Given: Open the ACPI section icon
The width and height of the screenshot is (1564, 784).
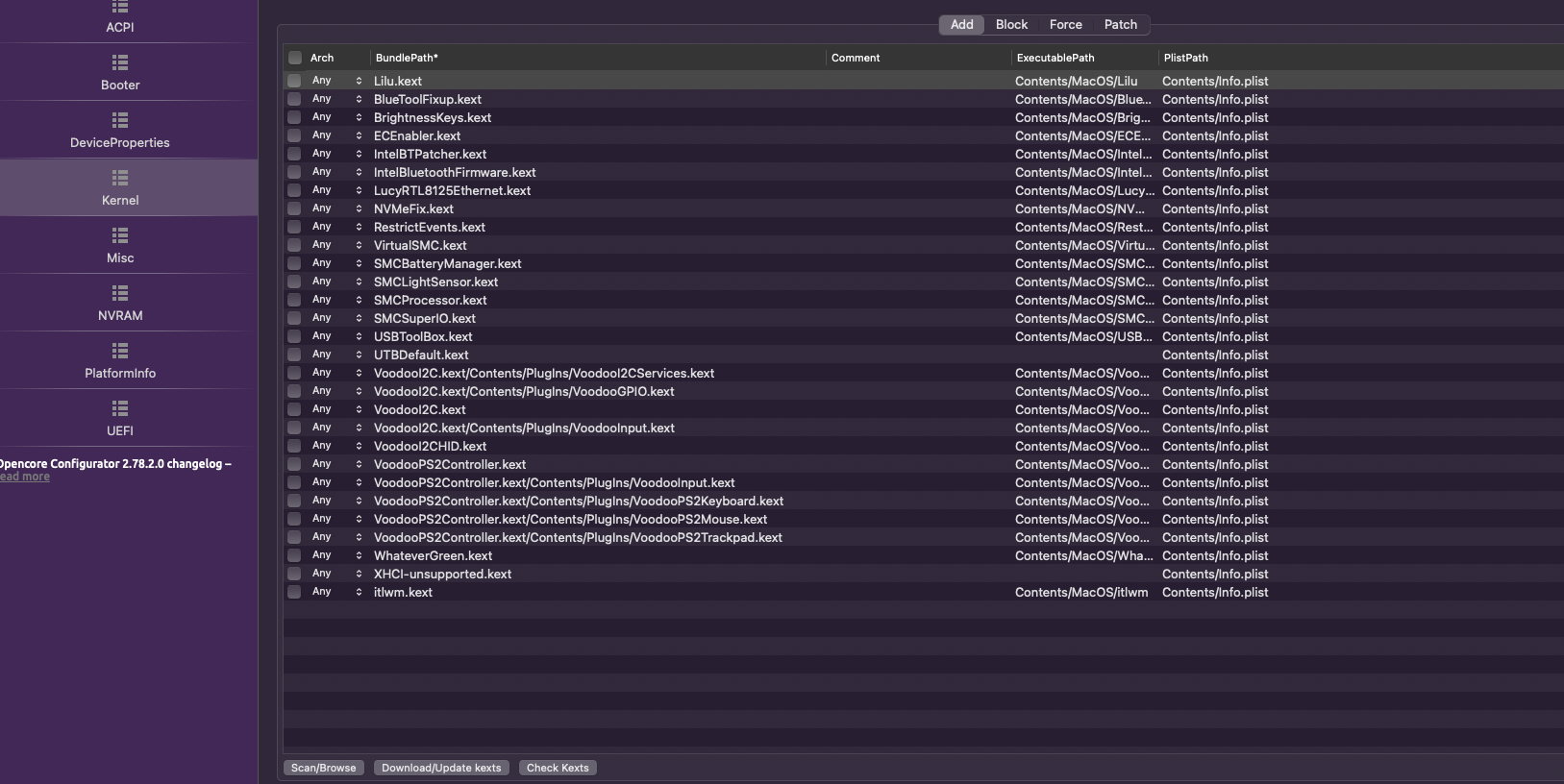Looking at the screenshot, I should pos(120,8).
